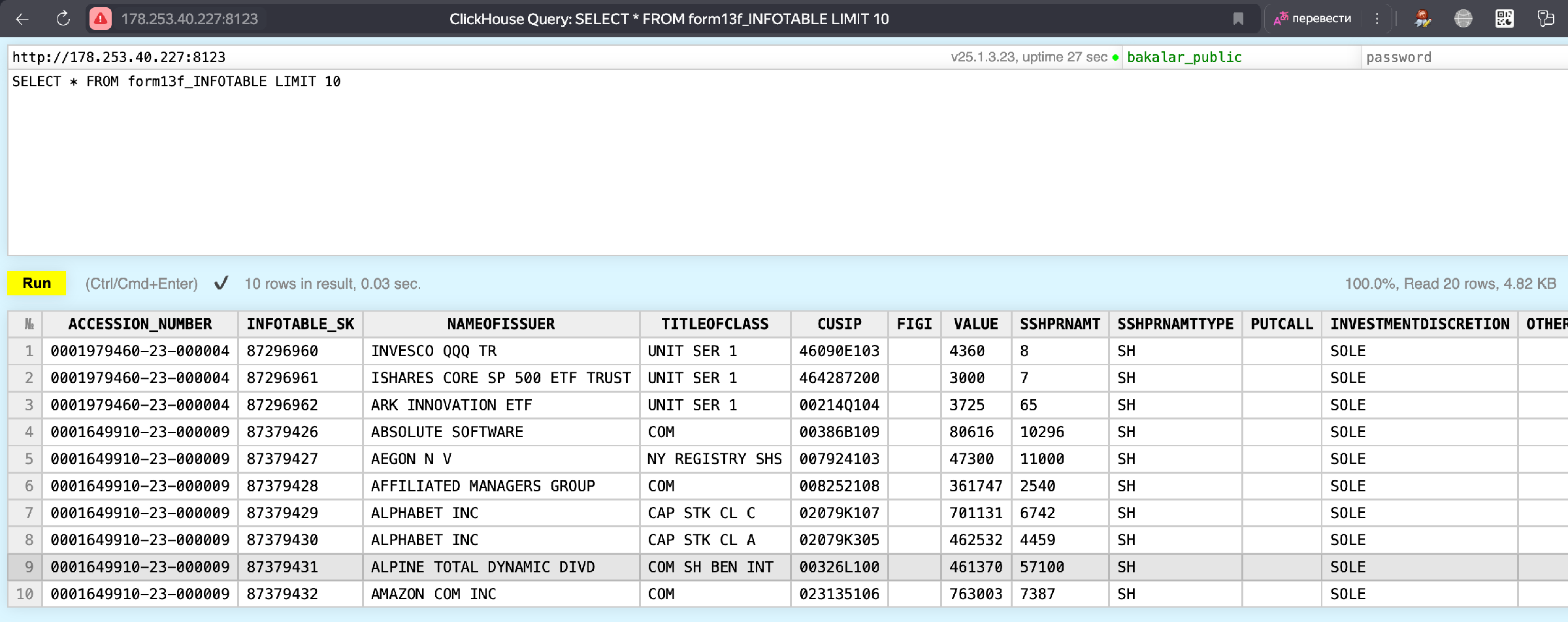Open the translate options three-dot menu
Screen dimensions: 1568x622
click(x=1377, y=19)
